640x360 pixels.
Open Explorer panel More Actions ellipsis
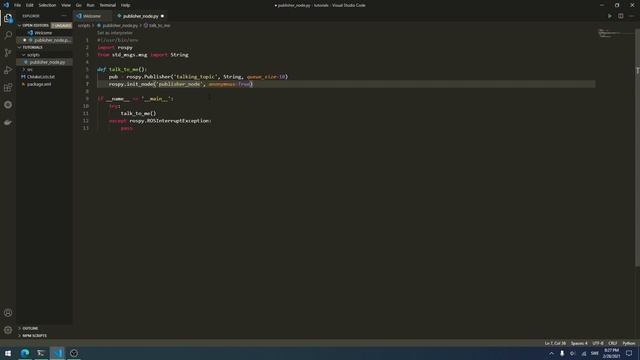click(x=64, y=16)
